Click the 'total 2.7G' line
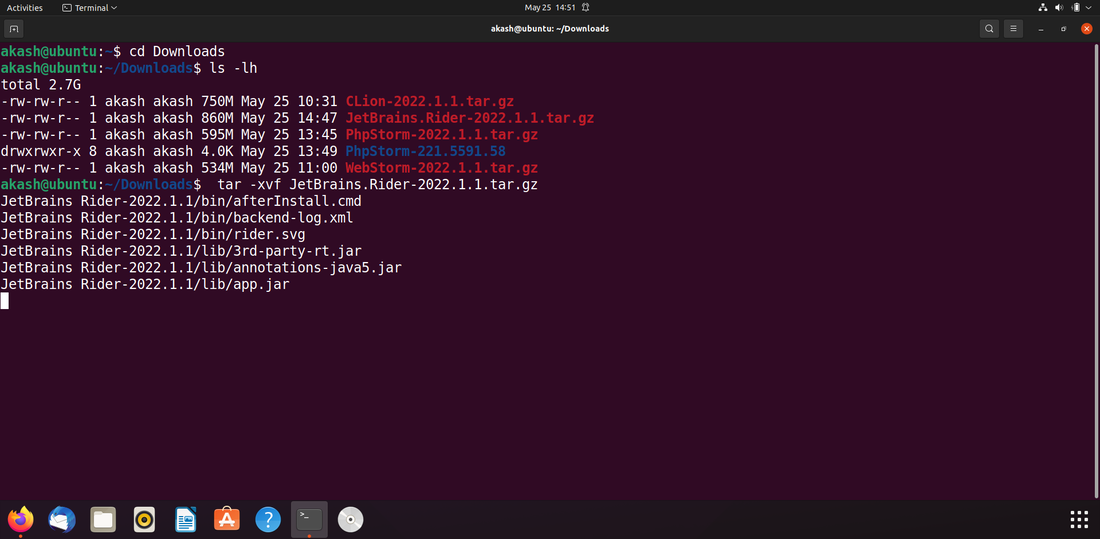This screenshot has width=1100, height=539. (41, 85)
